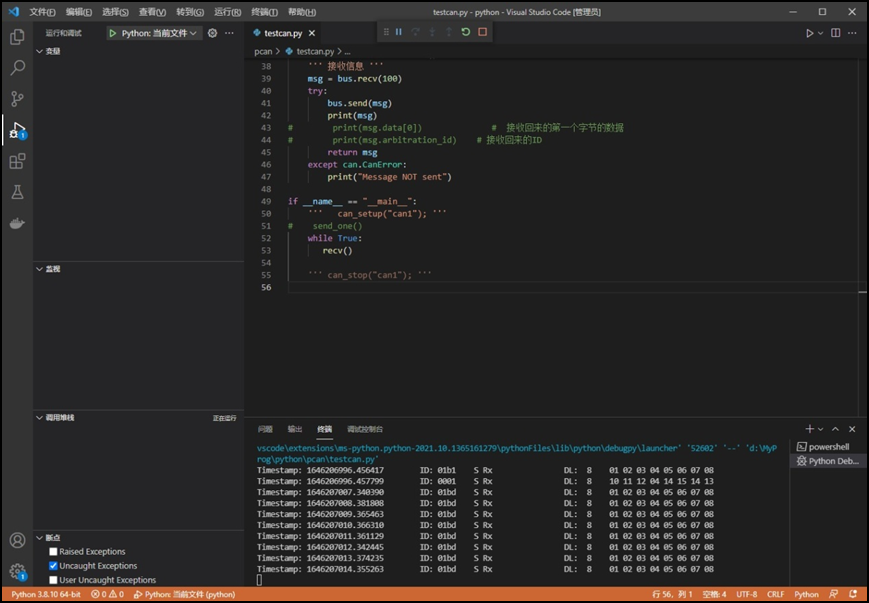Toggle User Uncaught Exceptions checkbox

[x=53, y=580]
